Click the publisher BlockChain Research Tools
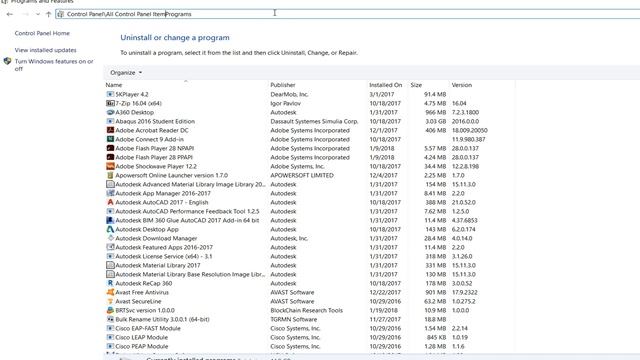 307,310
